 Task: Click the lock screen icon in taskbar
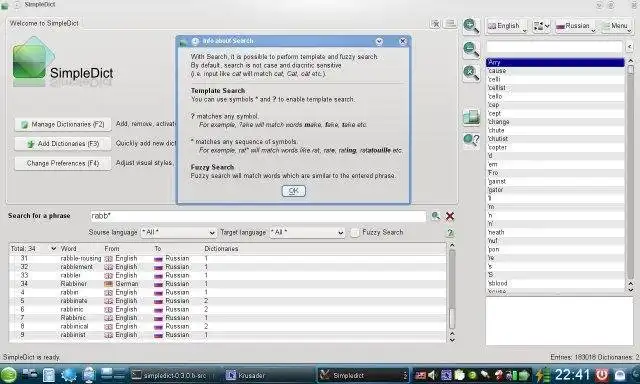[x=620, y=375]
